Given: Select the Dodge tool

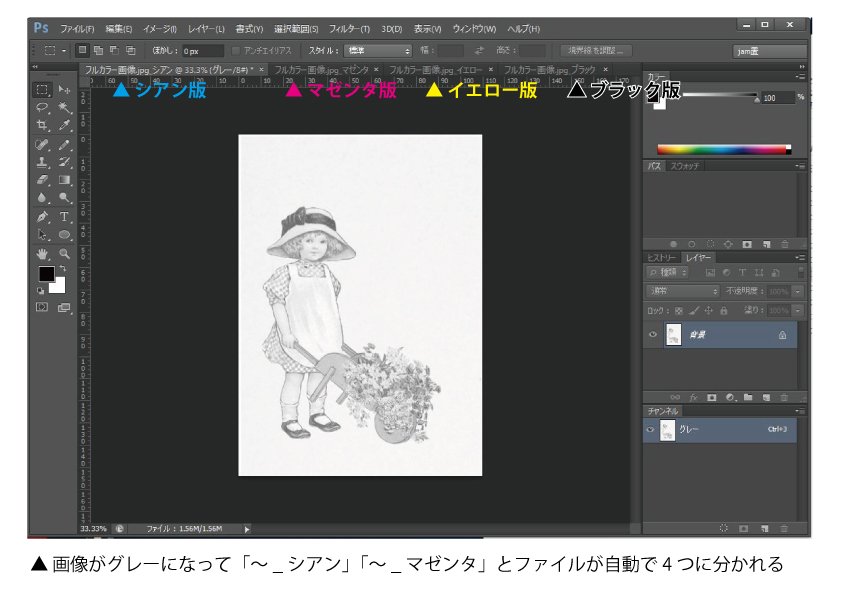Looking at the screenshot, I should point(64,198).
